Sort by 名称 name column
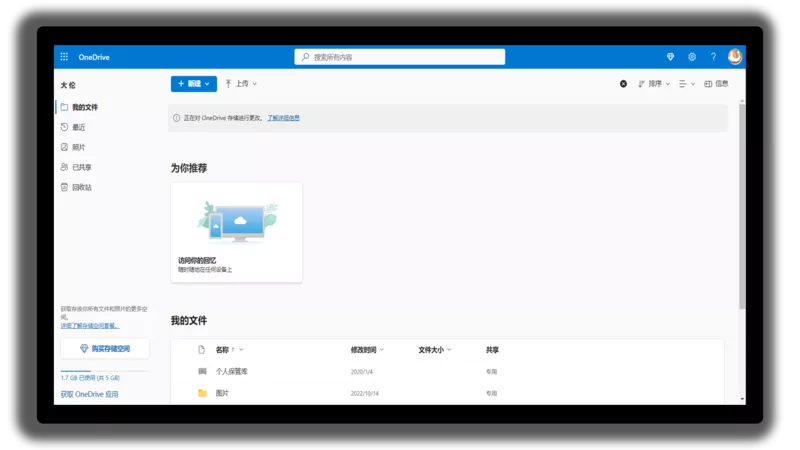800x450 pixels. click(x=229, y=349)
